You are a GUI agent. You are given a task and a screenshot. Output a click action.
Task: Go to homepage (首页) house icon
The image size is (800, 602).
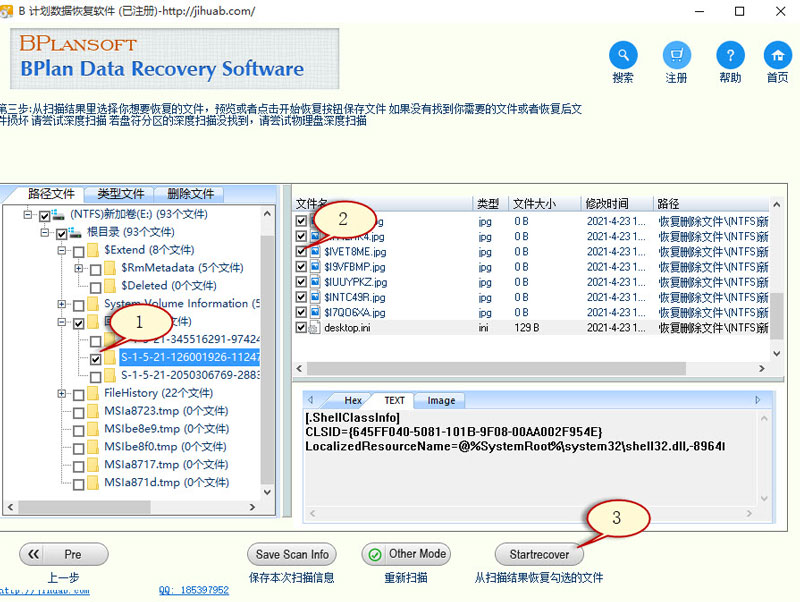[777, 55]
